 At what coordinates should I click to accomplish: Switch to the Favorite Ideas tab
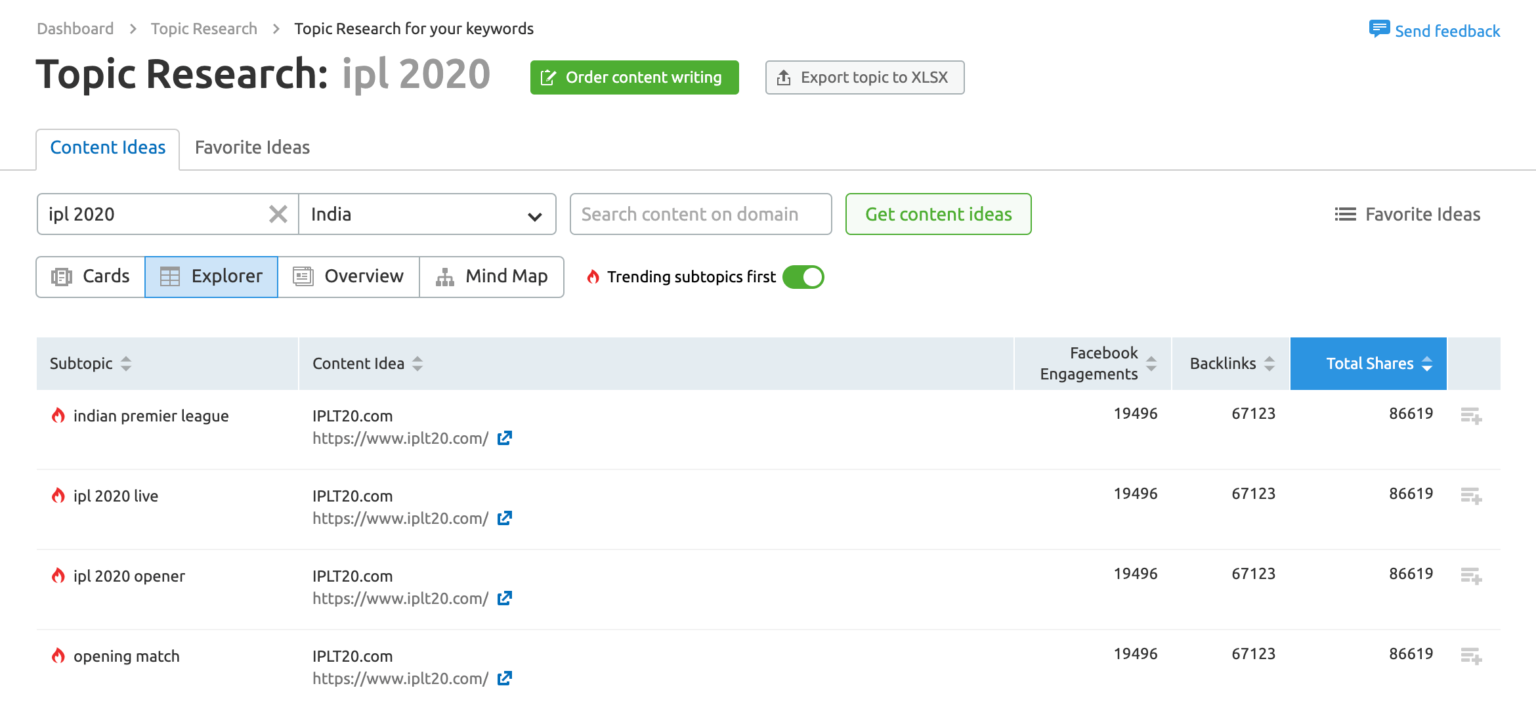pos(251,147)
